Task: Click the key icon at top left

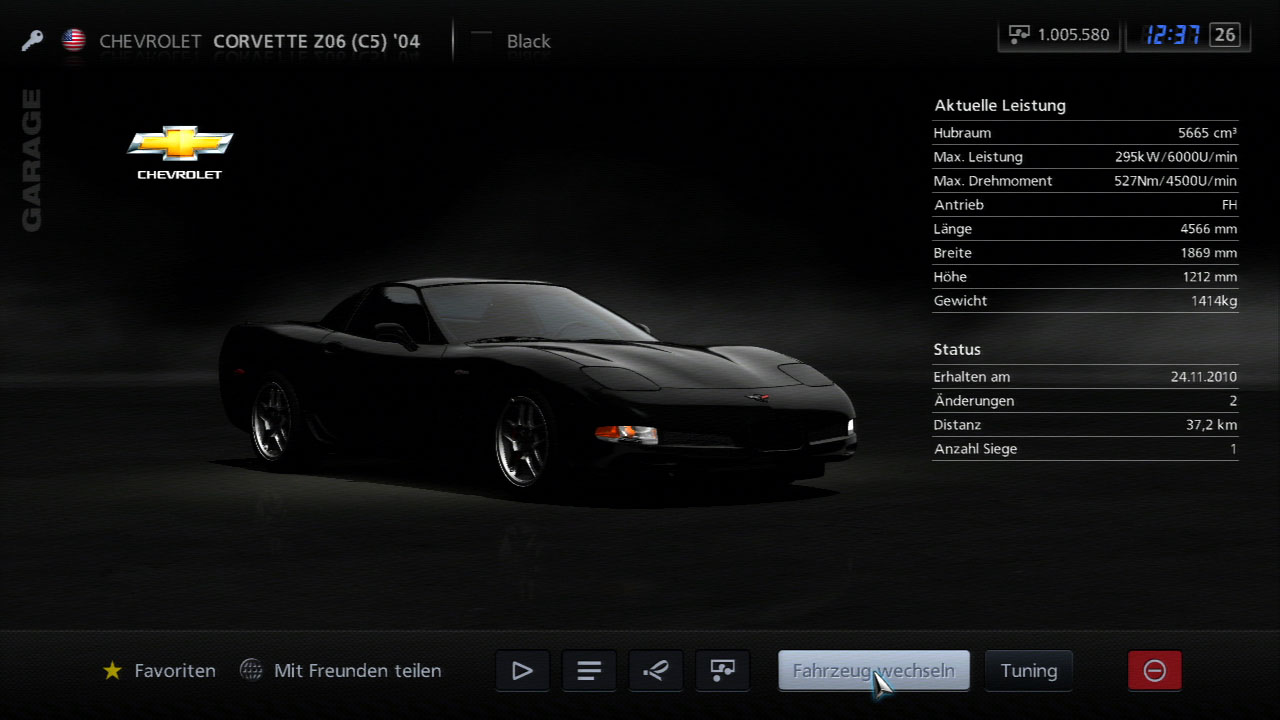Action: click(32, 41)
